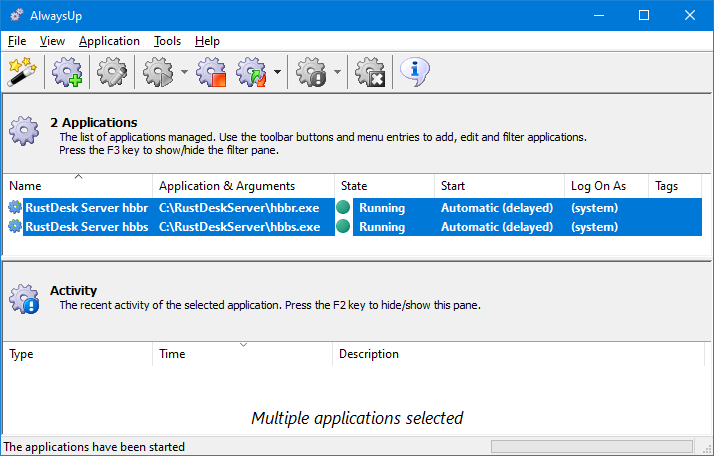This screenshot has height=456, width=714.
Task: Sort applications by Name column header
Action: [78, 186]
